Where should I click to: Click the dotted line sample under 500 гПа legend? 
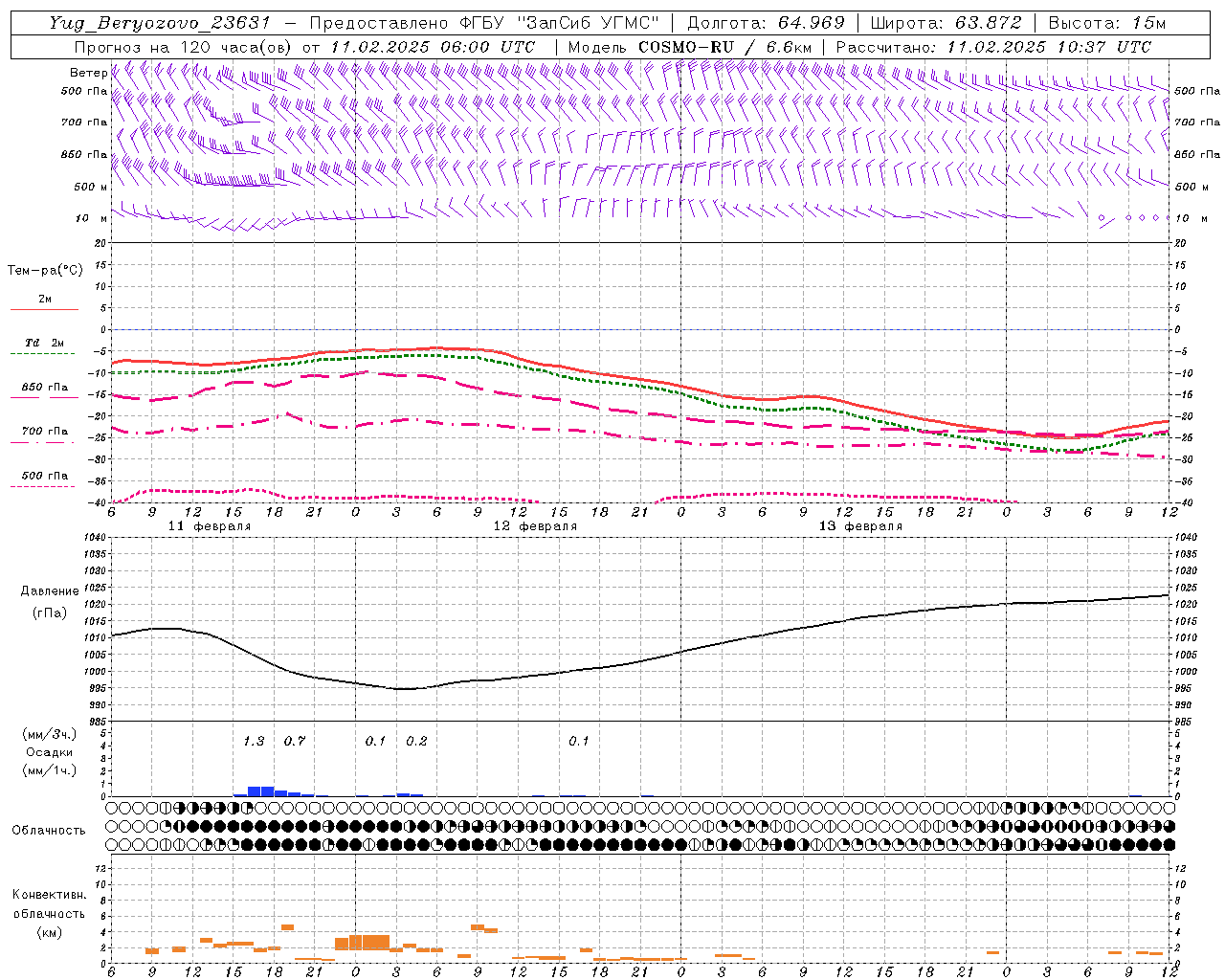tap(43, 486)
